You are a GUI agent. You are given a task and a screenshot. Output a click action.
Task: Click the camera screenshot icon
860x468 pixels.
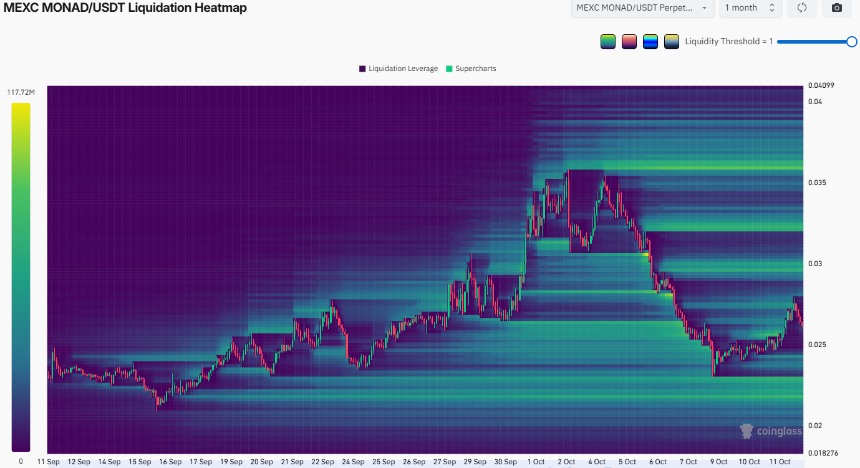coord(836,8)
